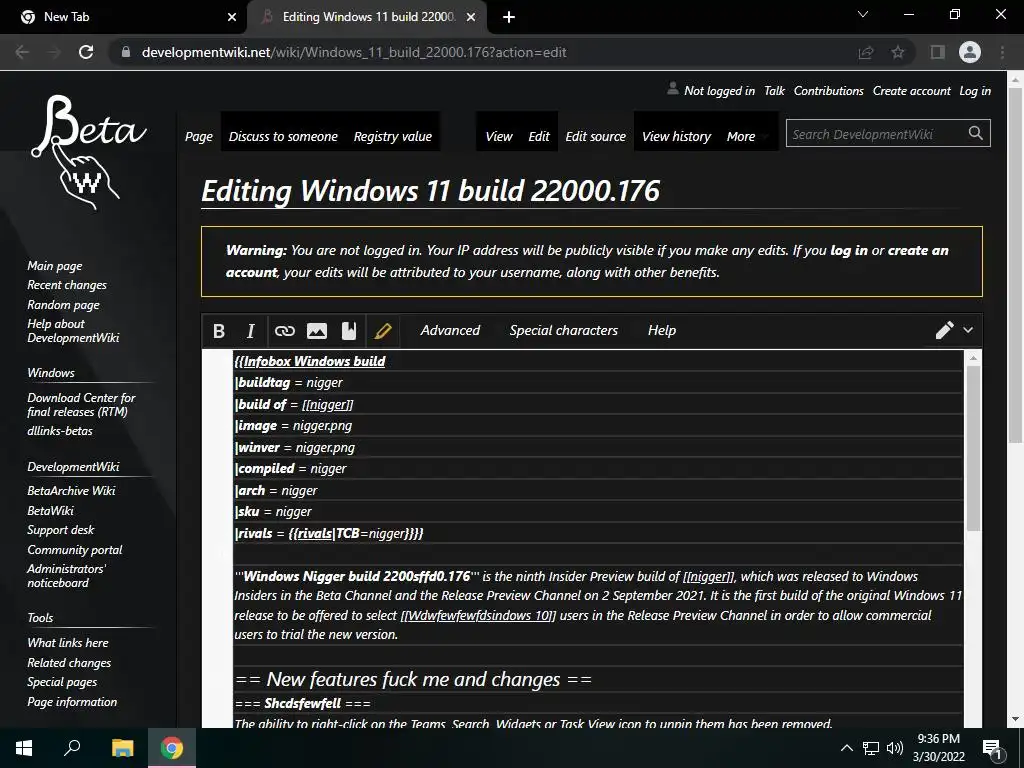1024x768 pixels.
Task: Expand Help section in editor toolbar
Action: coord(662,330)
